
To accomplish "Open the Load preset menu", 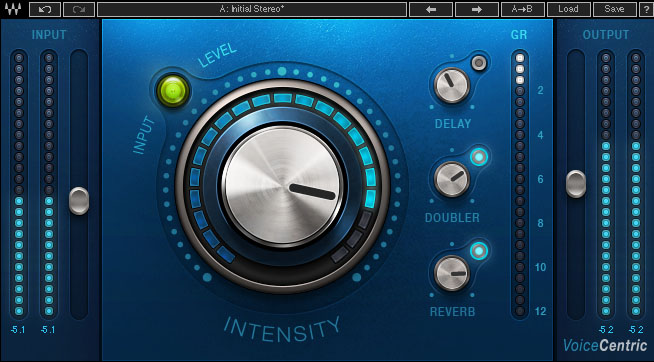I will 568,9.
